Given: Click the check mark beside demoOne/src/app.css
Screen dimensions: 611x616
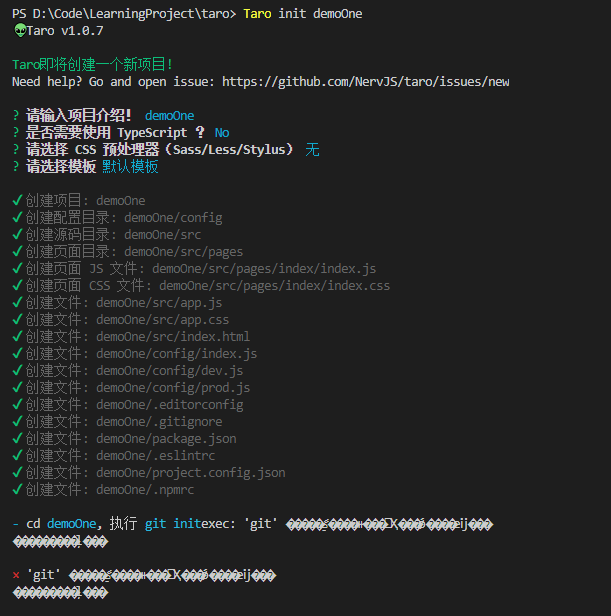Looking at the screenshot, I should [17, 319].
